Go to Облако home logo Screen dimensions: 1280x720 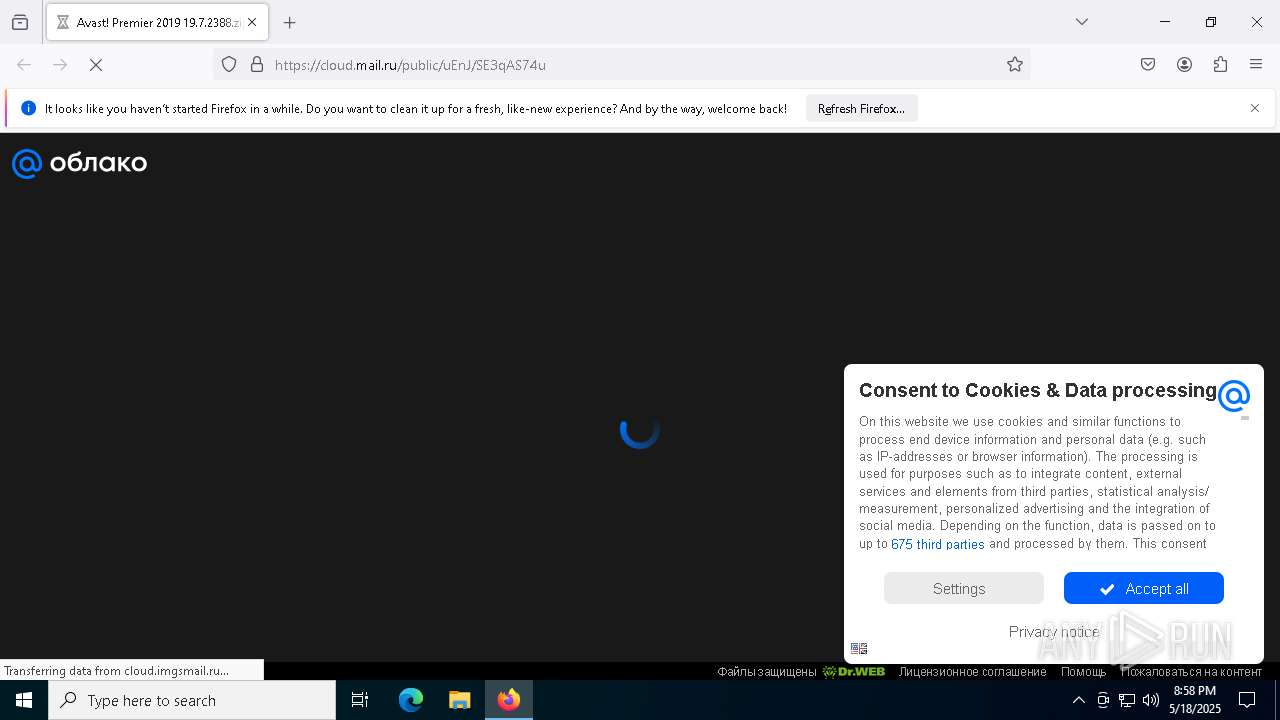click(x=80, y=163)
